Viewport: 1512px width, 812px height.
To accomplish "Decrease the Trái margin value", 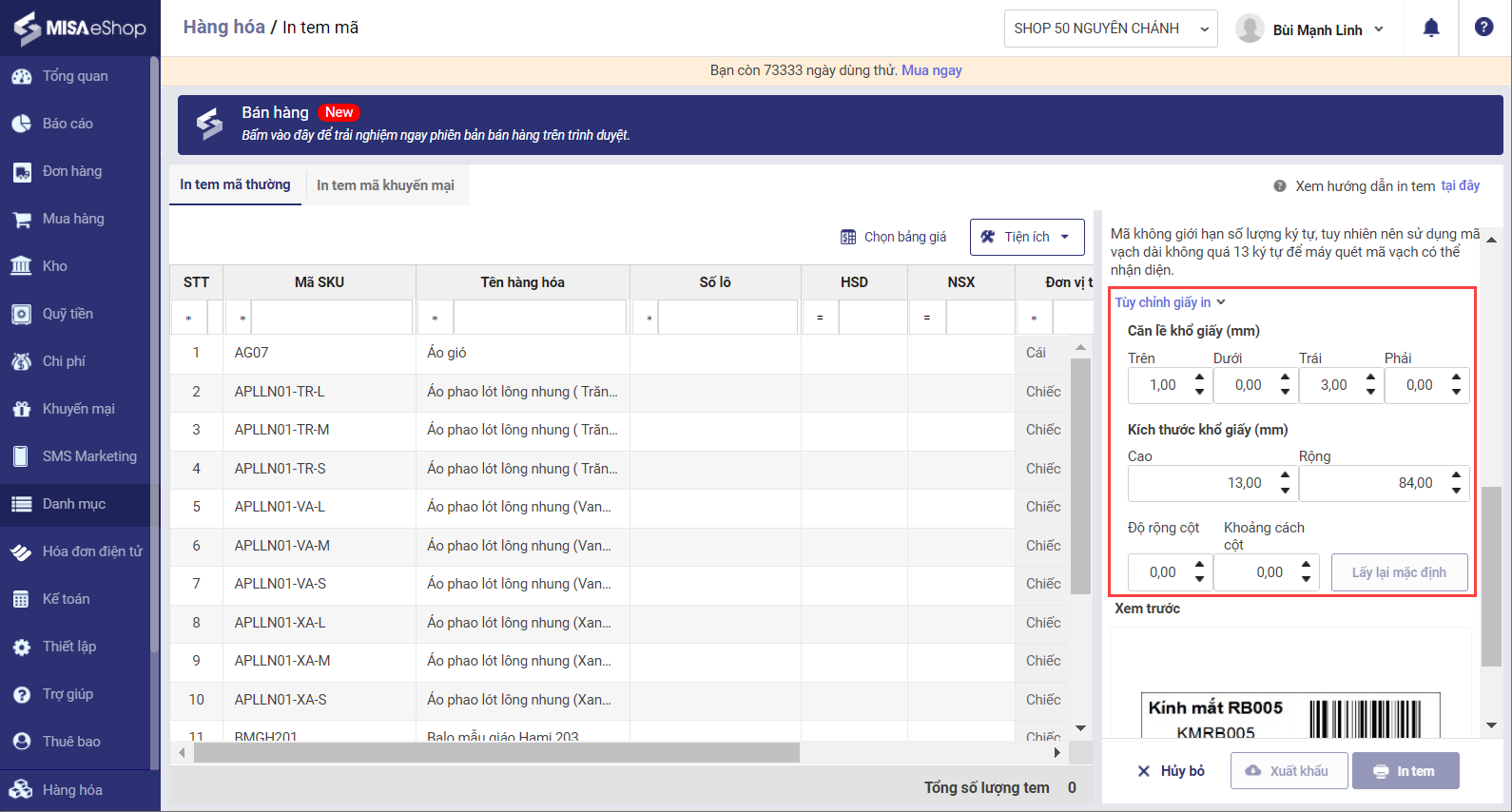I will click(1371, 392).
